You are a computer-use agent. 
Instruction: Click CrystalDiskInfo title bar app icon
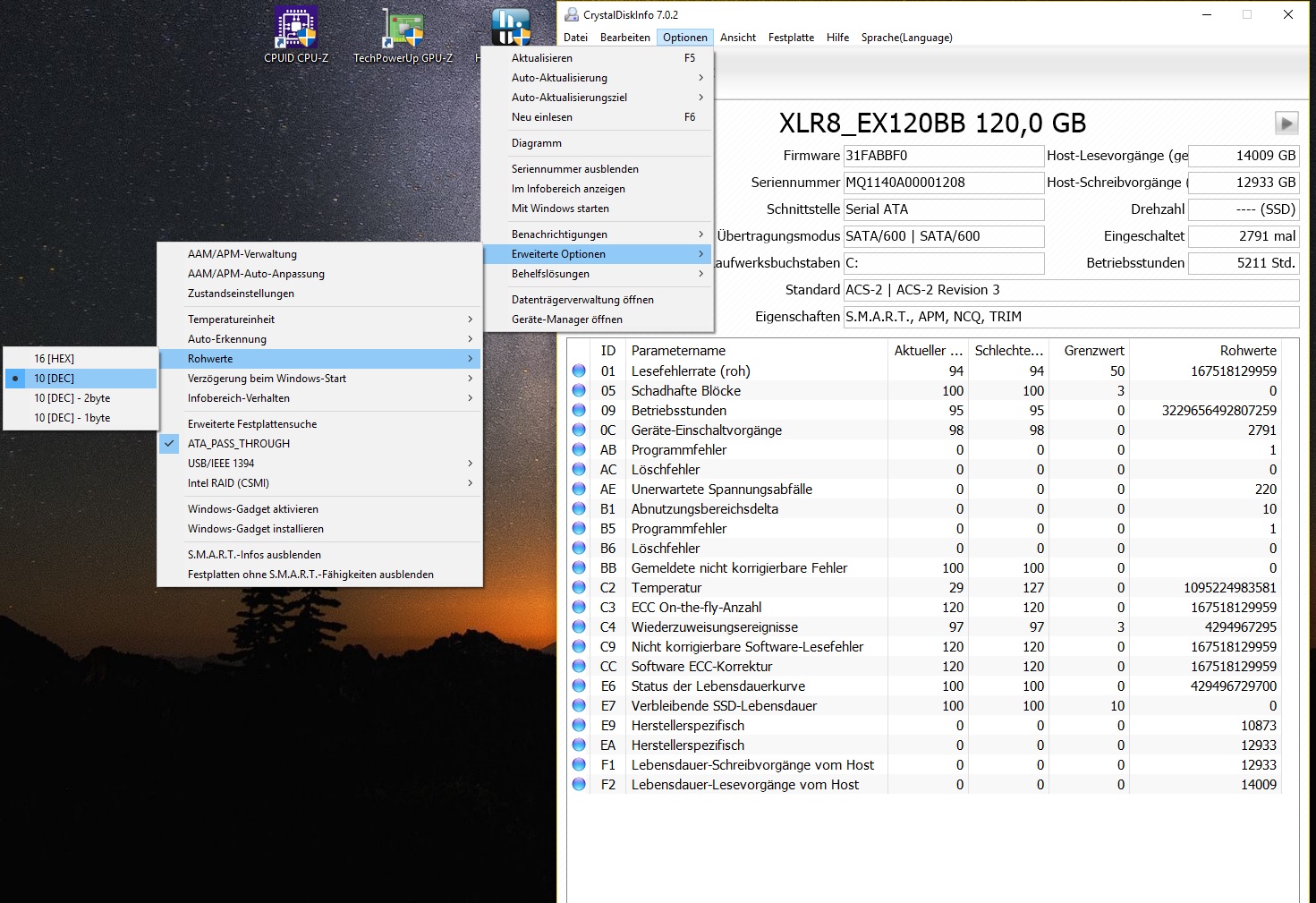[572, 14]
